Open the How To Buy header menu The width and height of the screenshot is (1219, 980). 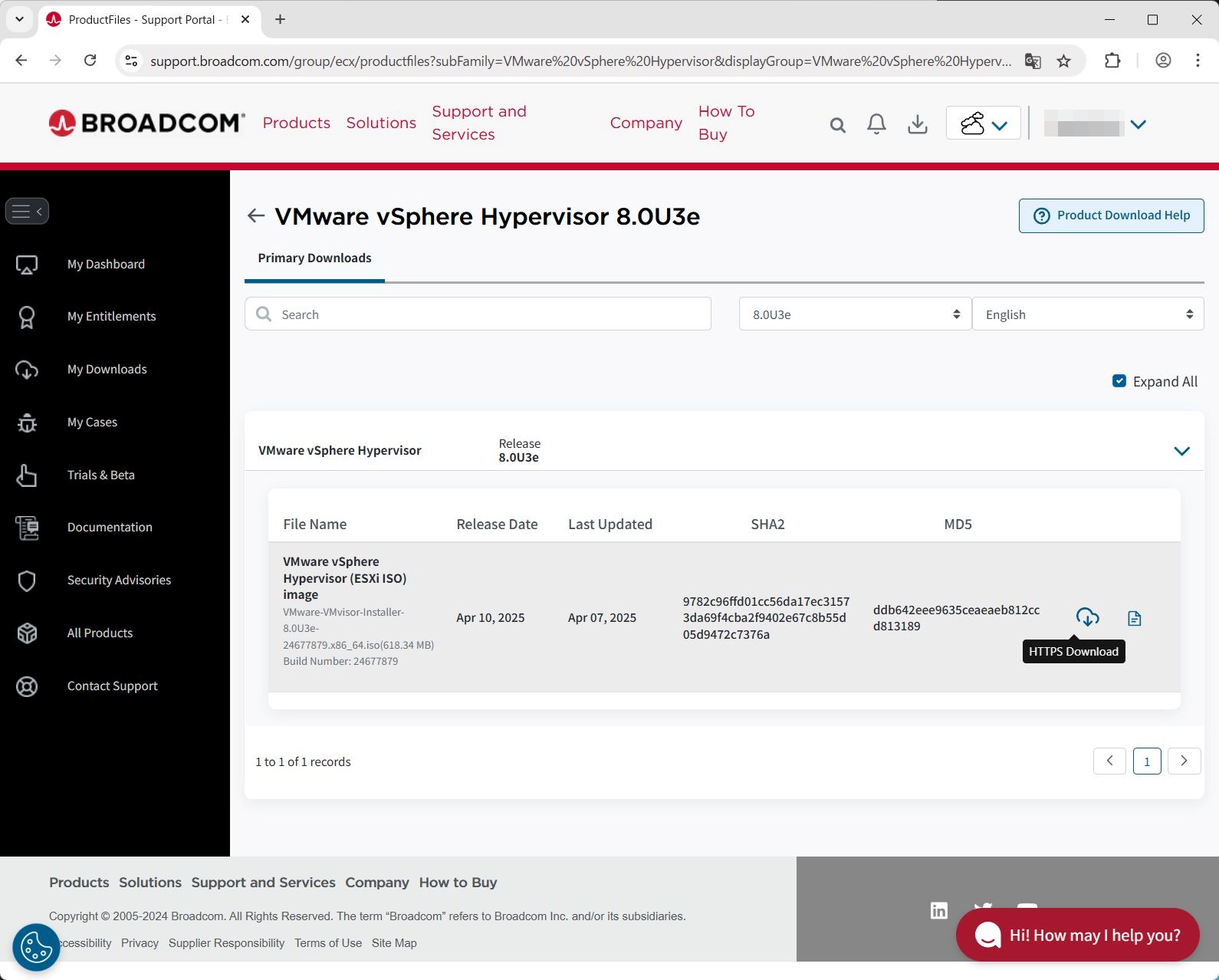point(727,123)
